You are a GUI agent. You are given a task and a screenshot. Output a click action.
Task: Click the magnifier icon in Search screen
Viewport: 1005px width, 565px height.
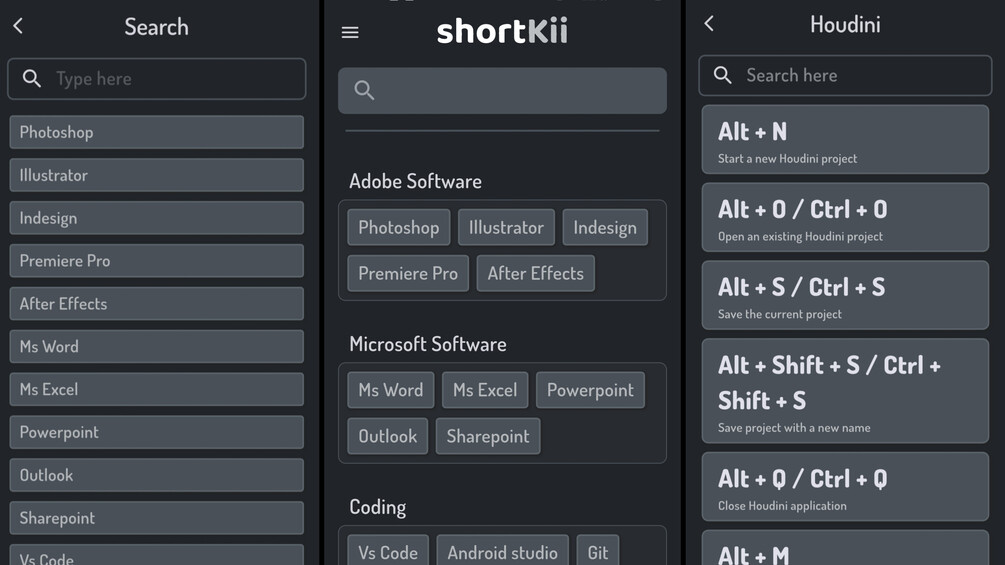coord(32,79)
